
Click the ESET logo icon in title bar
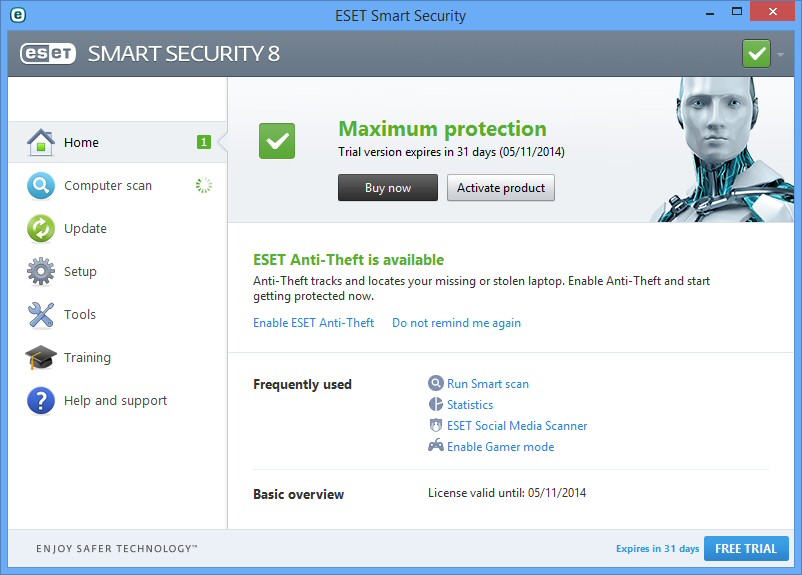tap(17, 15)
